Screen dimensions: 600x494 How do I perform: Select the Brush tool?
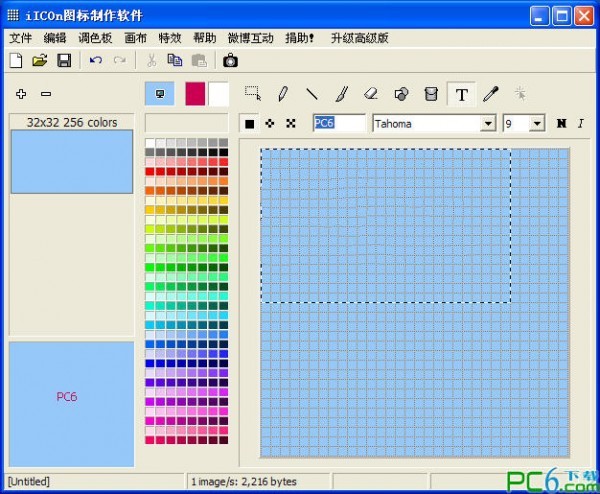coord(341,94)
